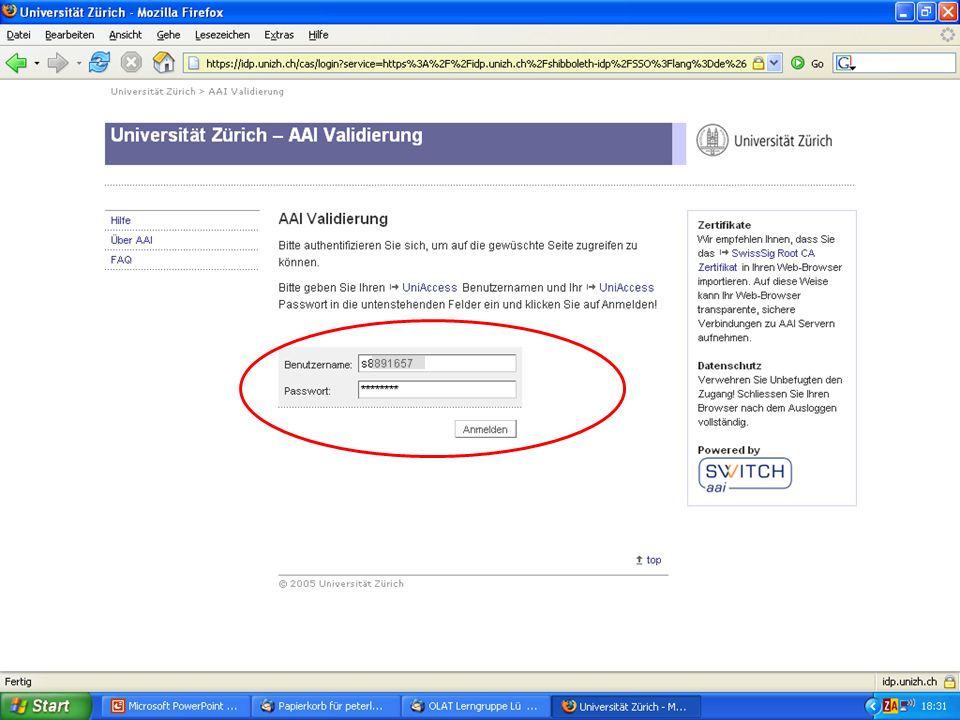
Task: Expand hidden tray icons arrow
Action: click(x=873, y=707)
